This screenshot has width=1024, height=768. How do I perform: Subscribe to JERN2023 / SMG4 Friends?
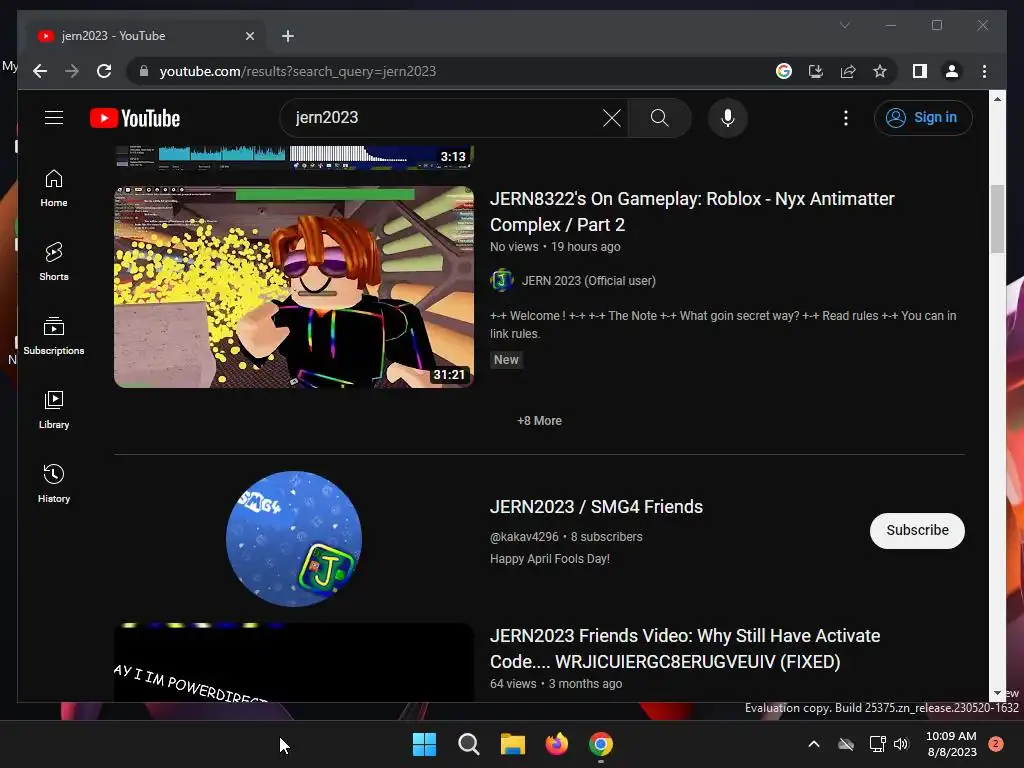[917, 530]
